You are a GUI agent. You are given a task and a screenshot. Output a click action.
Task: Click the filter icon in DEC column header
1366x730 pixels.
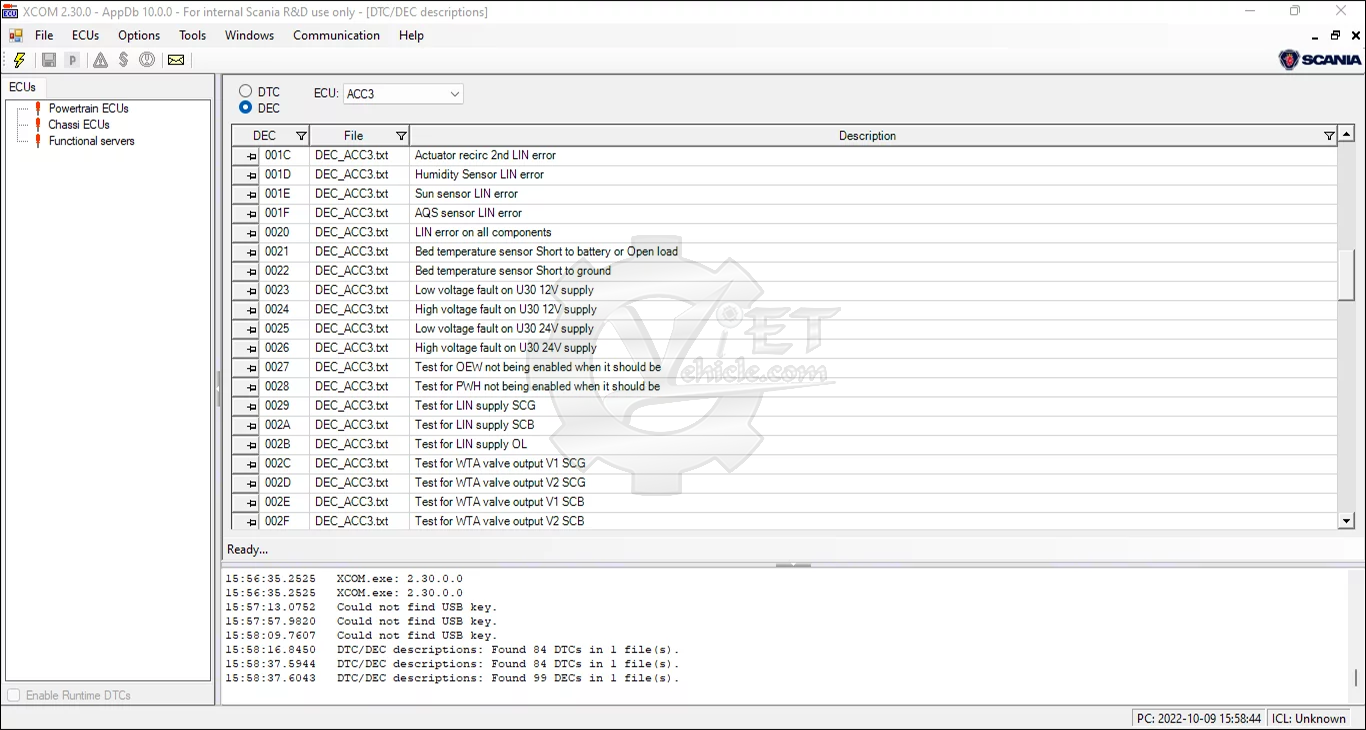[x=301, y=136]
